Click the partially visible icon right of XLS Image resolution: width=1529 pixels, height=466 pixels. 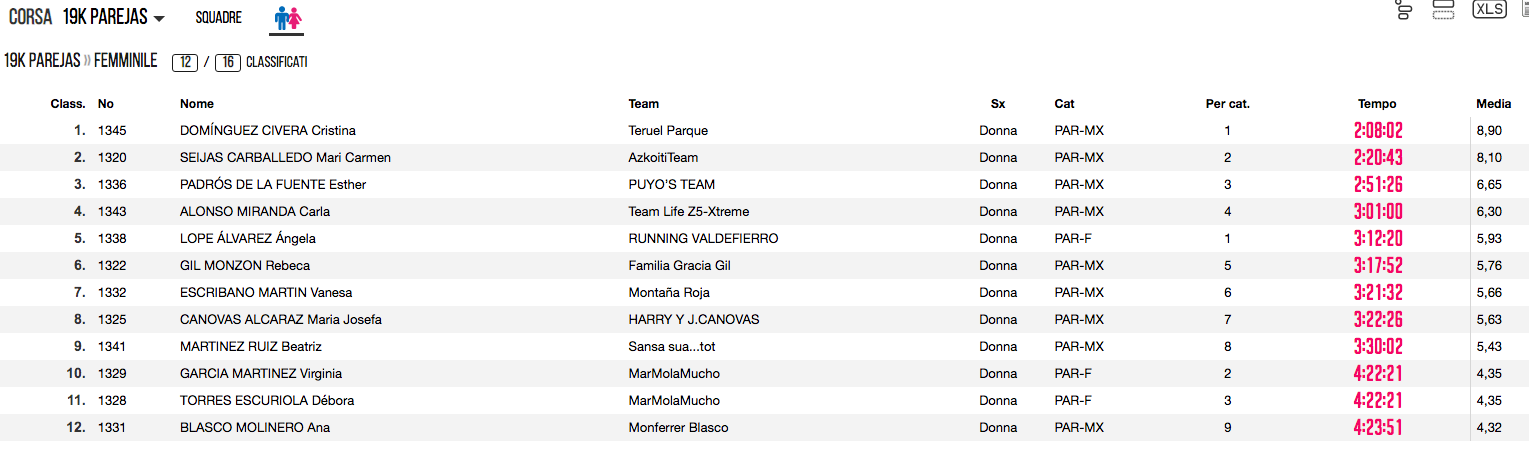(1524, 9)
